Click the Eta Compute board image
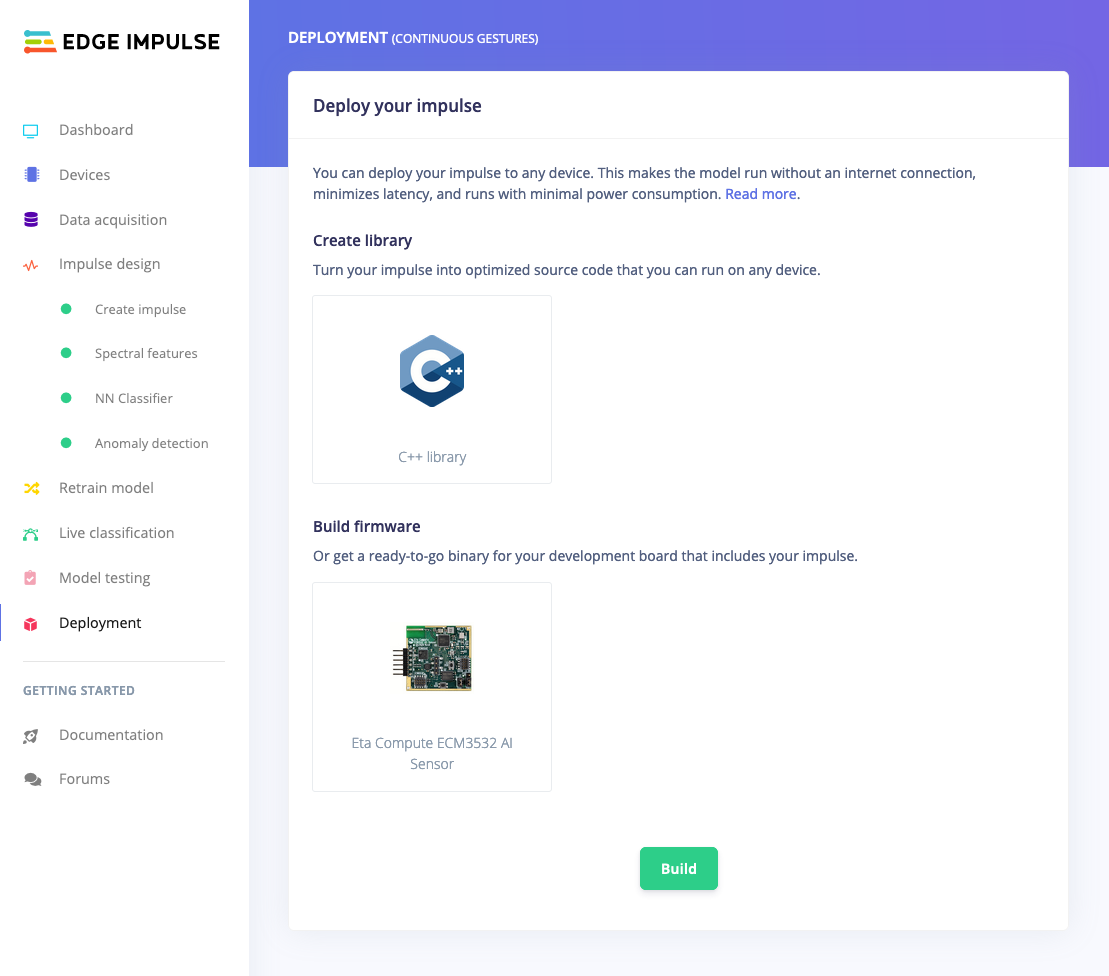The height and width of the screenshot is (976, 1109). click(432, 658)
